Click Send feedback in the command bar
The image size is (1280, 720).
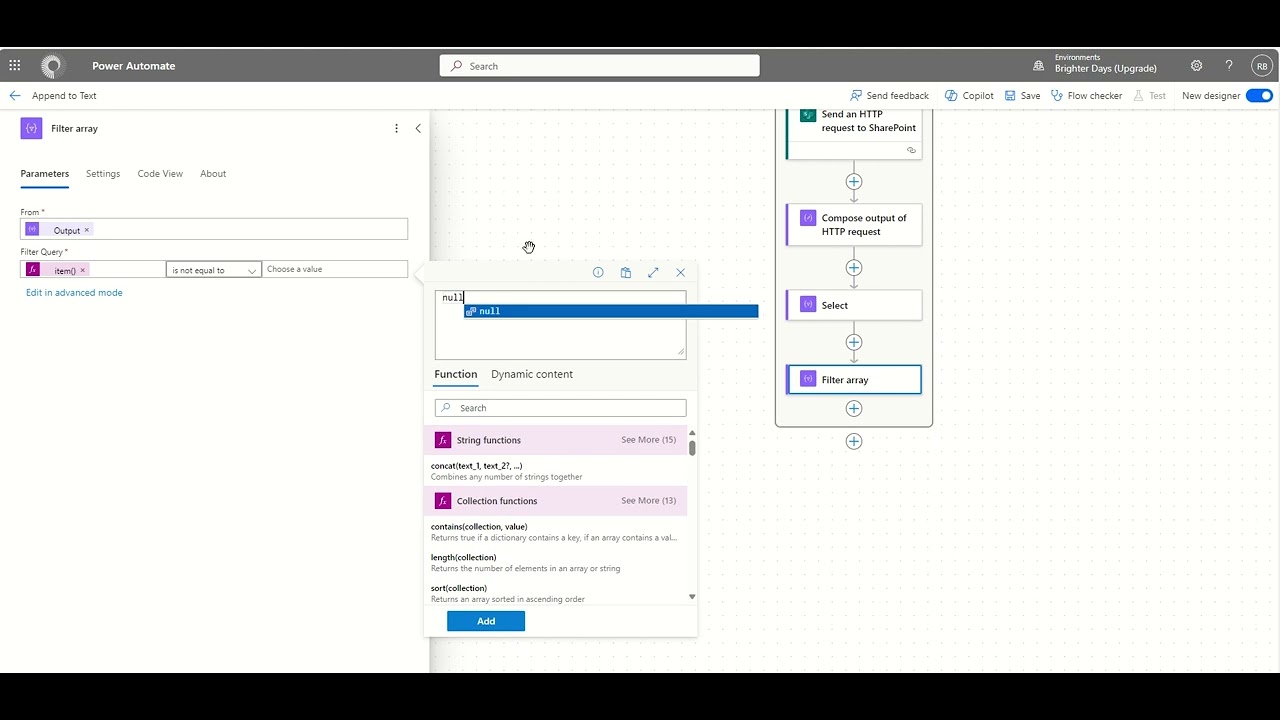(889, 96)
